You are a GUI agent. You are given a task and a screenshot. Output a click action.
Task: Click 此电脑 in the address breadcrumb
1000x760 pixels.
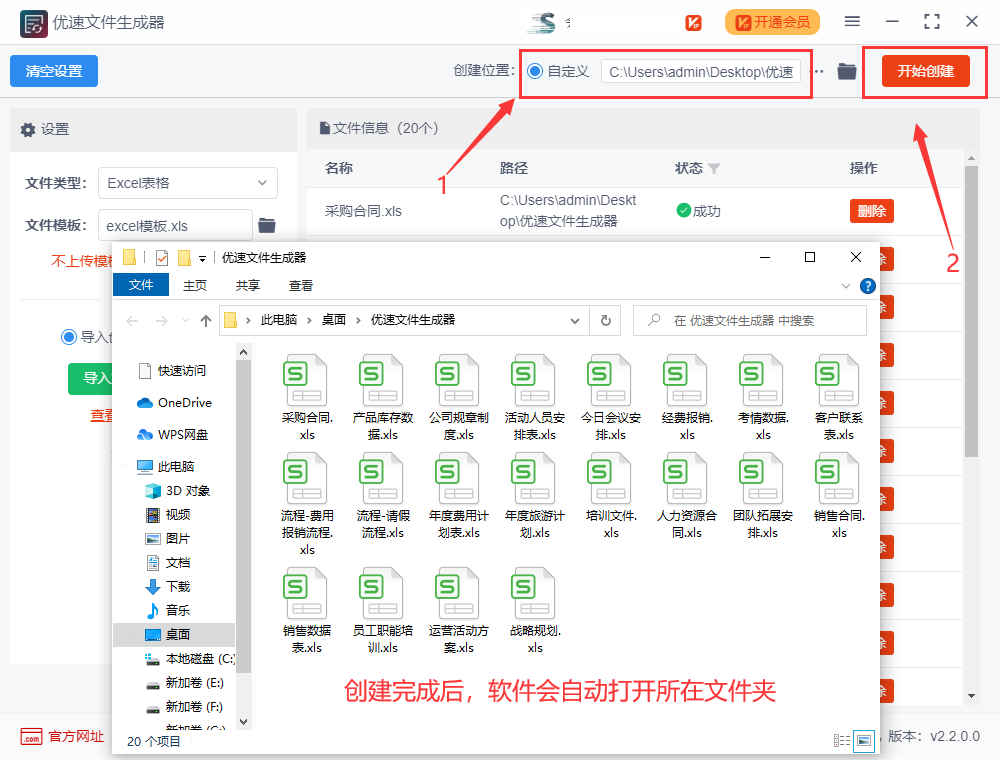click(x=278, y=320)
